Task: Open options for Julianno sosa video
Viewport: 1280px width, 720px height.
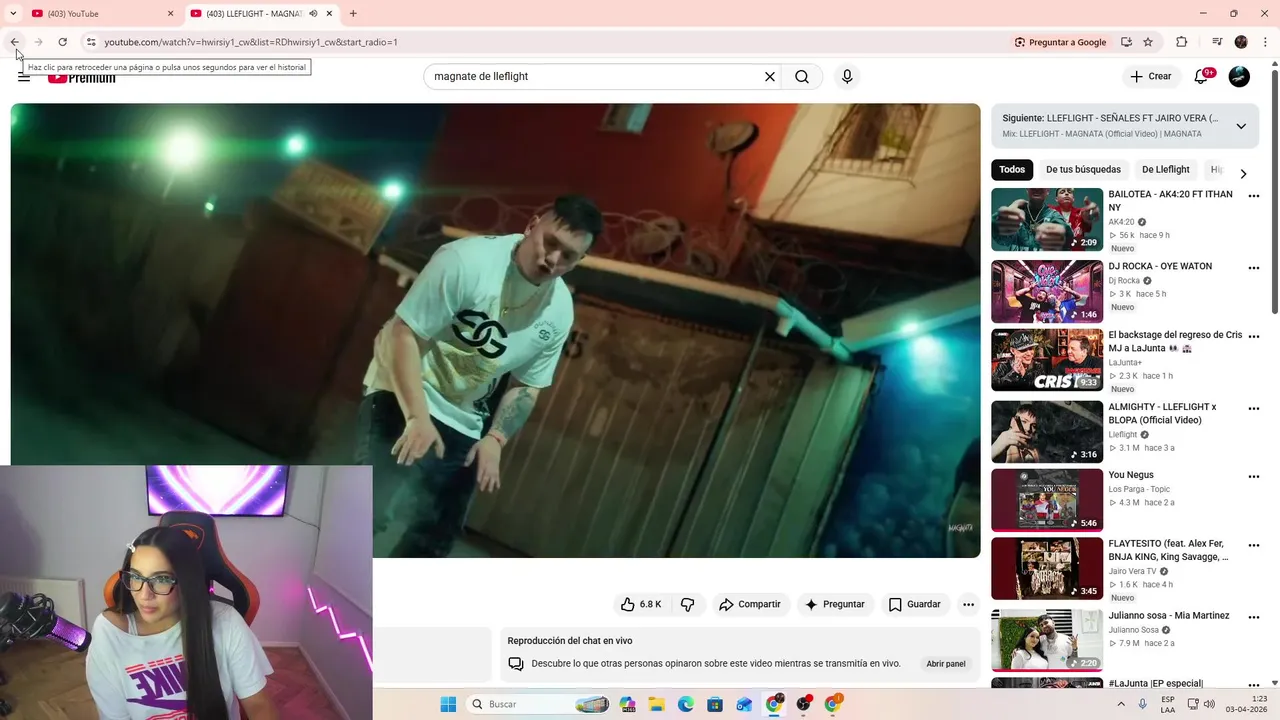Action: pos(1254,618)
